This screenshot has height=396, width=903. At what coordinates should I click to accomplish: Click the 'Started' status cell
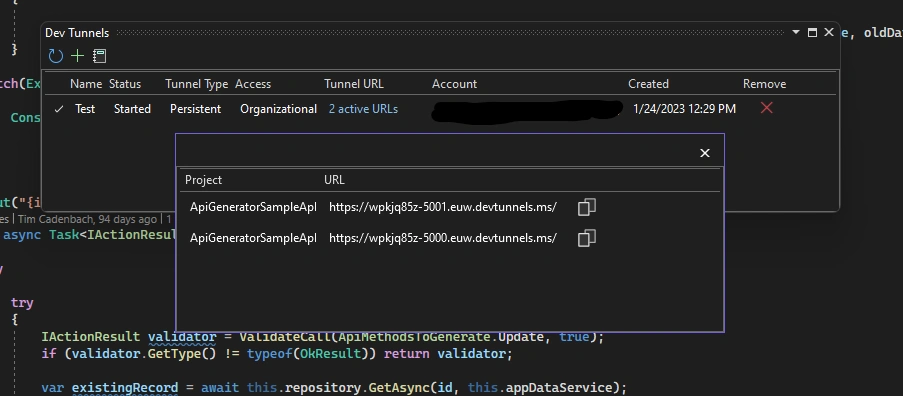click(x=132, y=109)
